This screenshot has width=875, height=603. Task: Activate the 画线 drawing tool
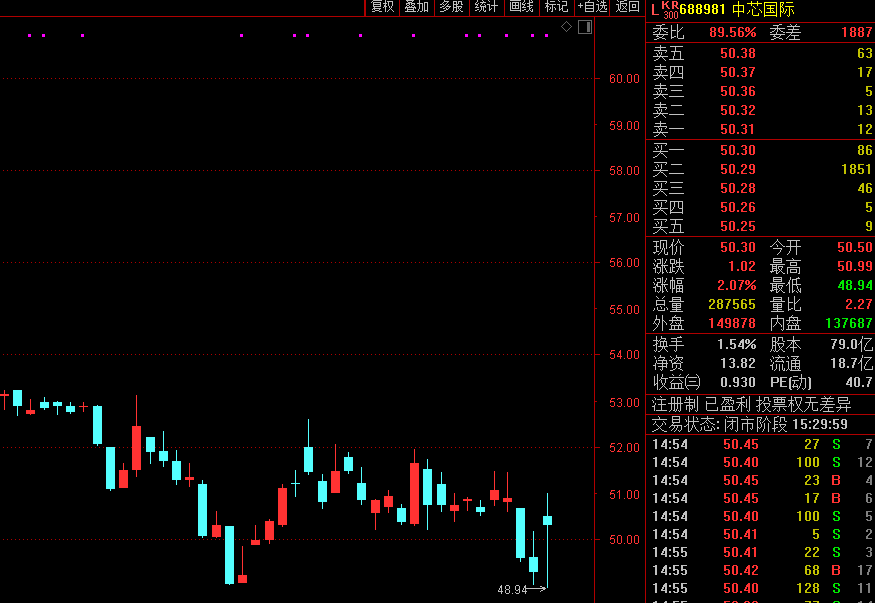tap(521, 7)
